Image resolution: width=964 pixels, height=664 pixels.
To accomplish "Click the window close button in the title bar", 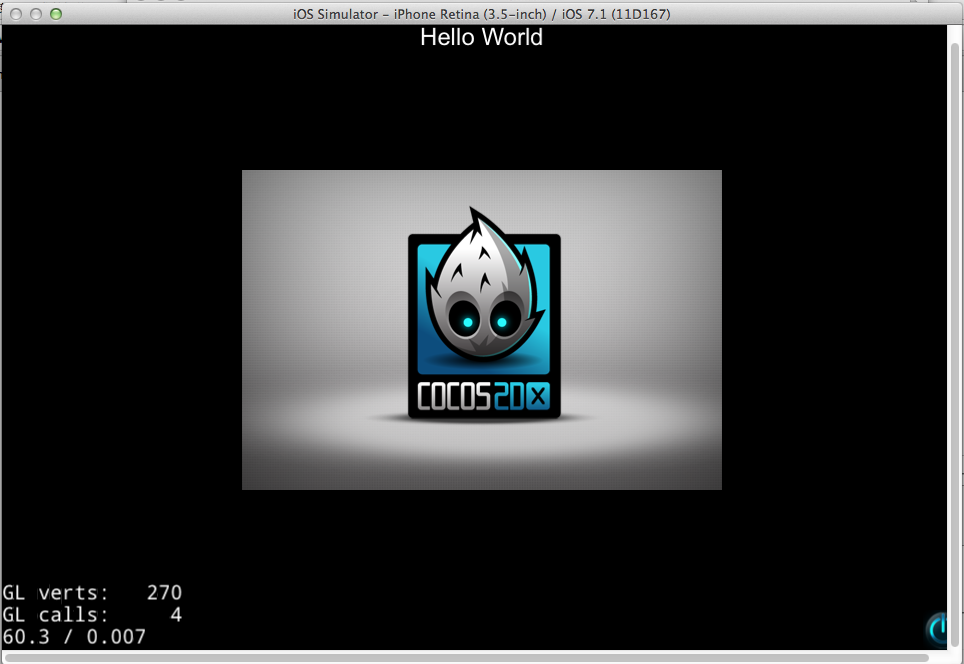I will tap(17, 14).
